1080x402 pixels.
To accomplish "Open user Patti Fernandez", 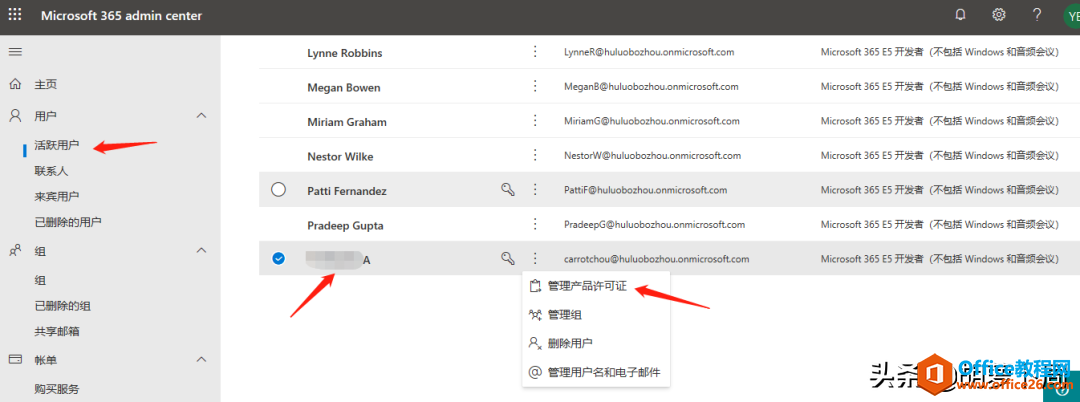I will click(x=346, y=191).
